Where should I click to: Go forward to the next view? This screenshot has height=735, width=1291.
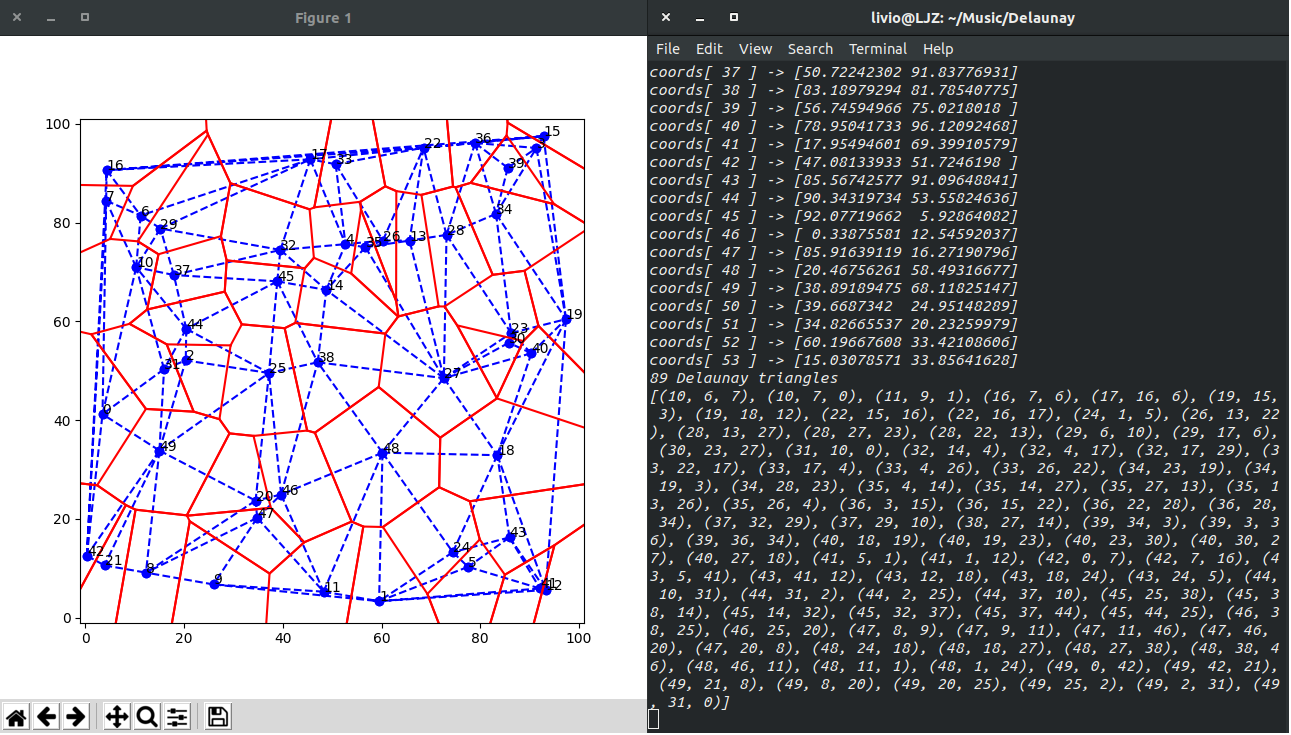coord(76,716)
